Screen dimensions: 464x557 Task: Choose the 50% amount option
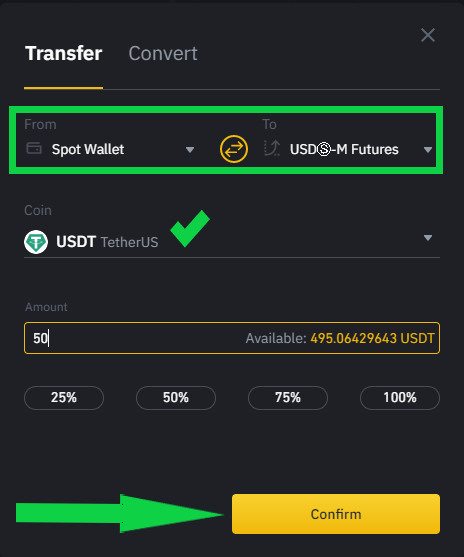tap(176, 398)
